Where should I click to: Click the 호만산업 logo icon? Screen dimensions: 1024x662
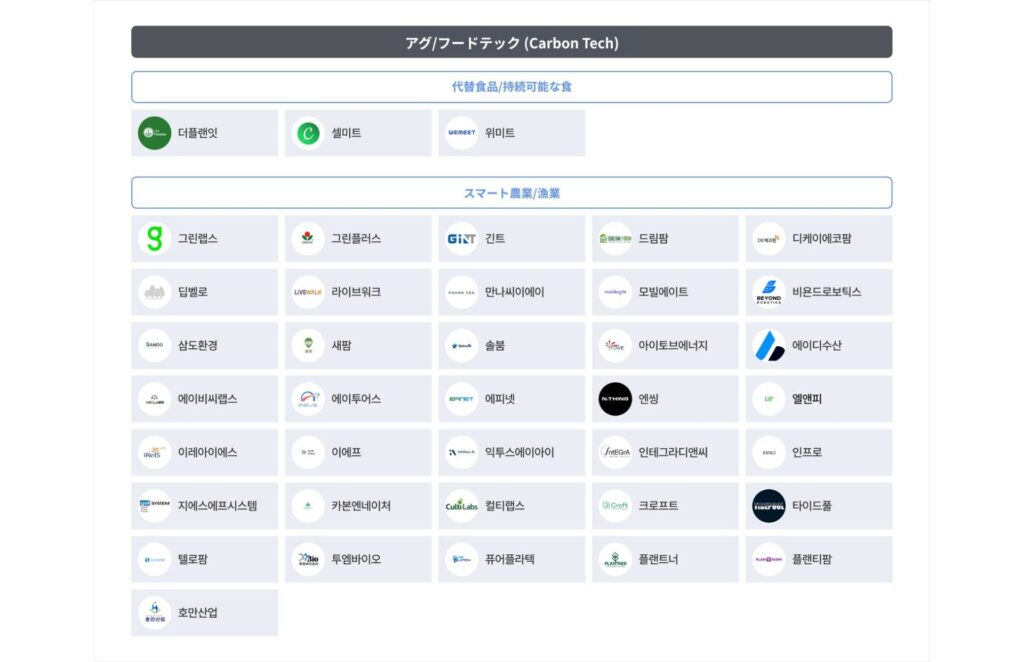click(155, 613)
